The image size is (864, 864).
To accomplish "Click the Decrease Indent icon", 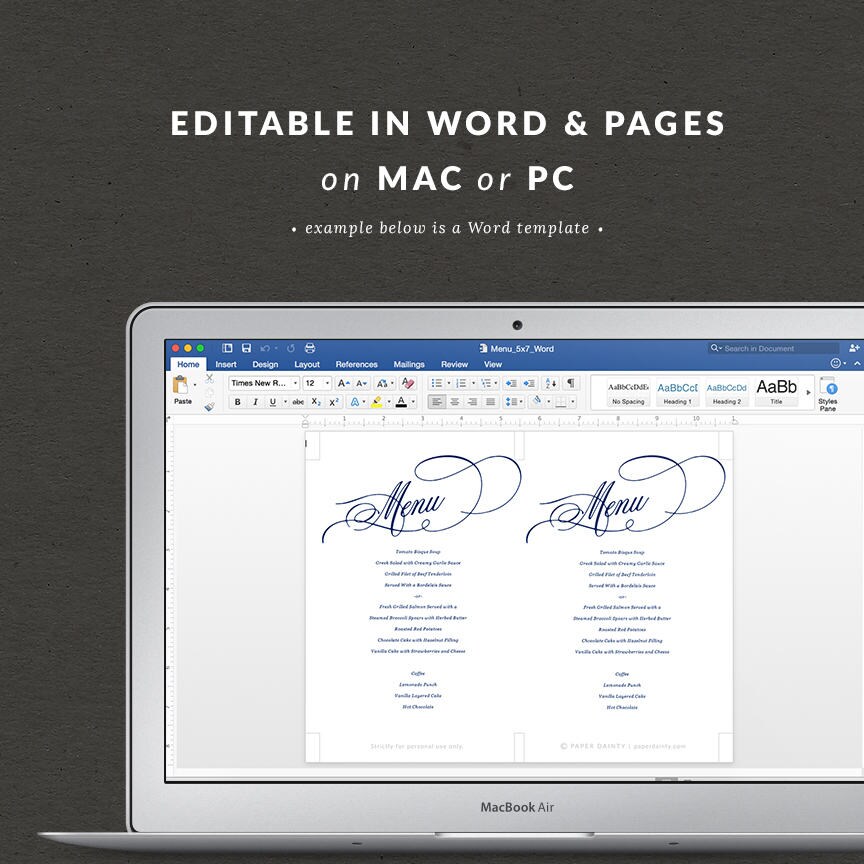I will click(x=511, y=383).
